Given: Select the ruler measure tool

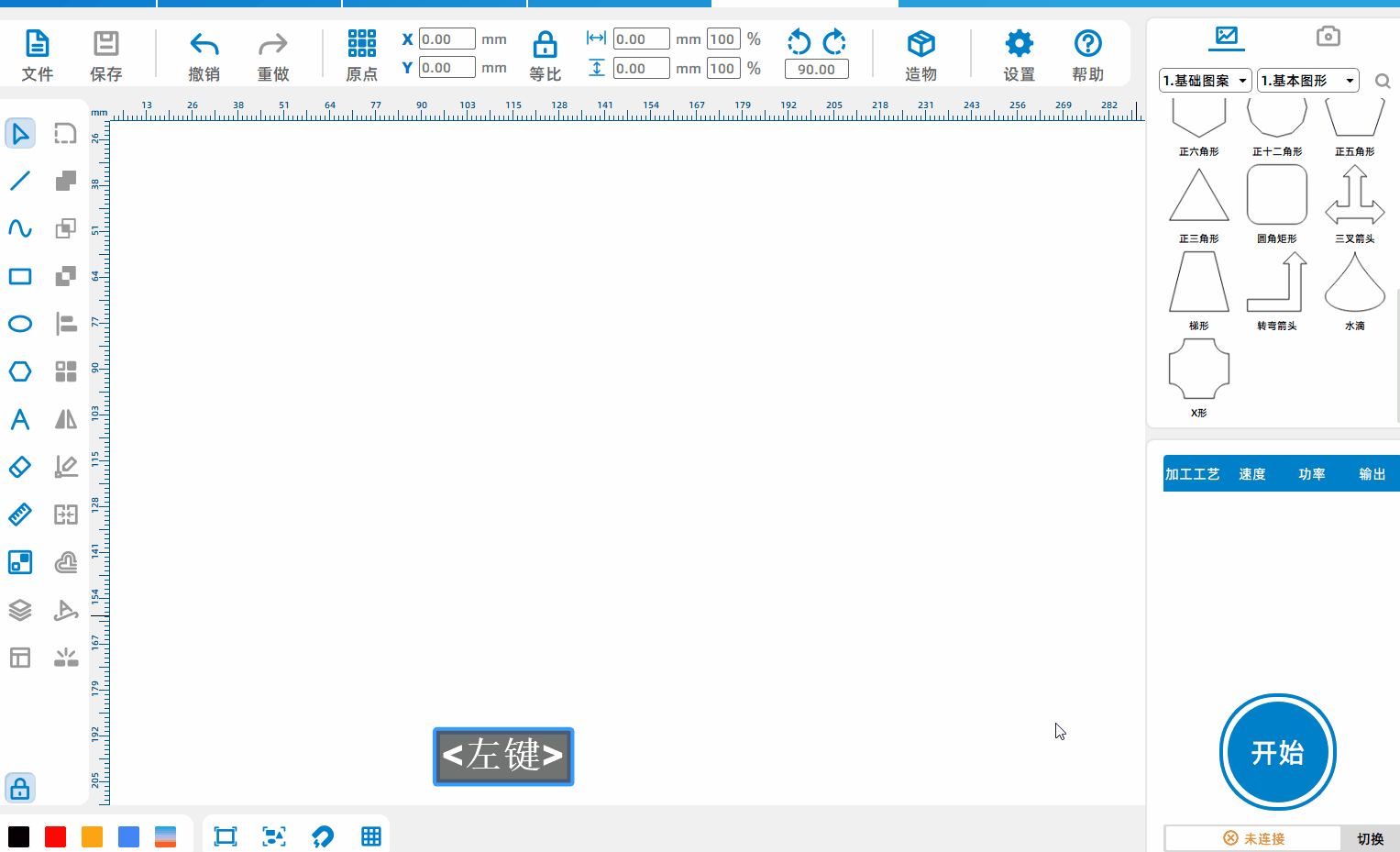Looking at the screenshot, I should 20,515.
